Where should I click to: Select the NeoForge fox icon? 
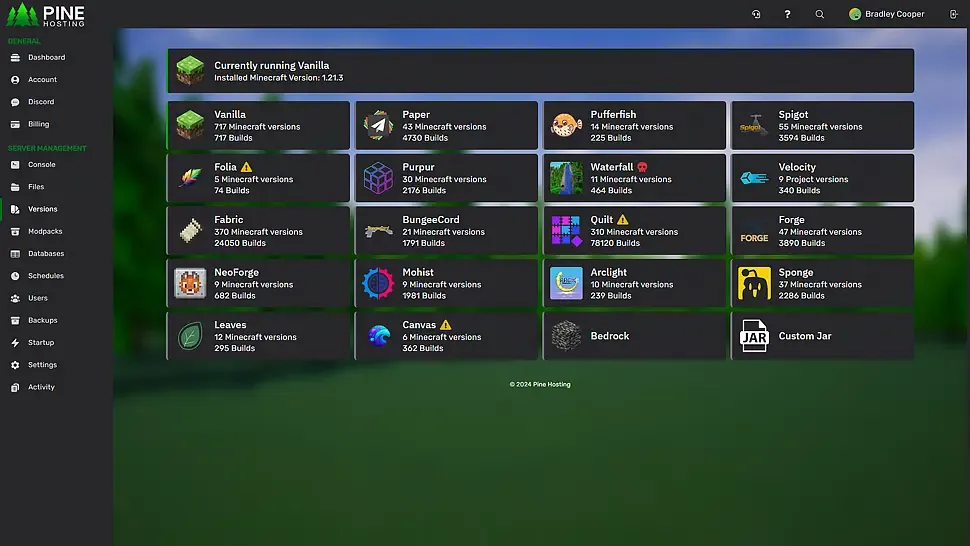[190, 283]
